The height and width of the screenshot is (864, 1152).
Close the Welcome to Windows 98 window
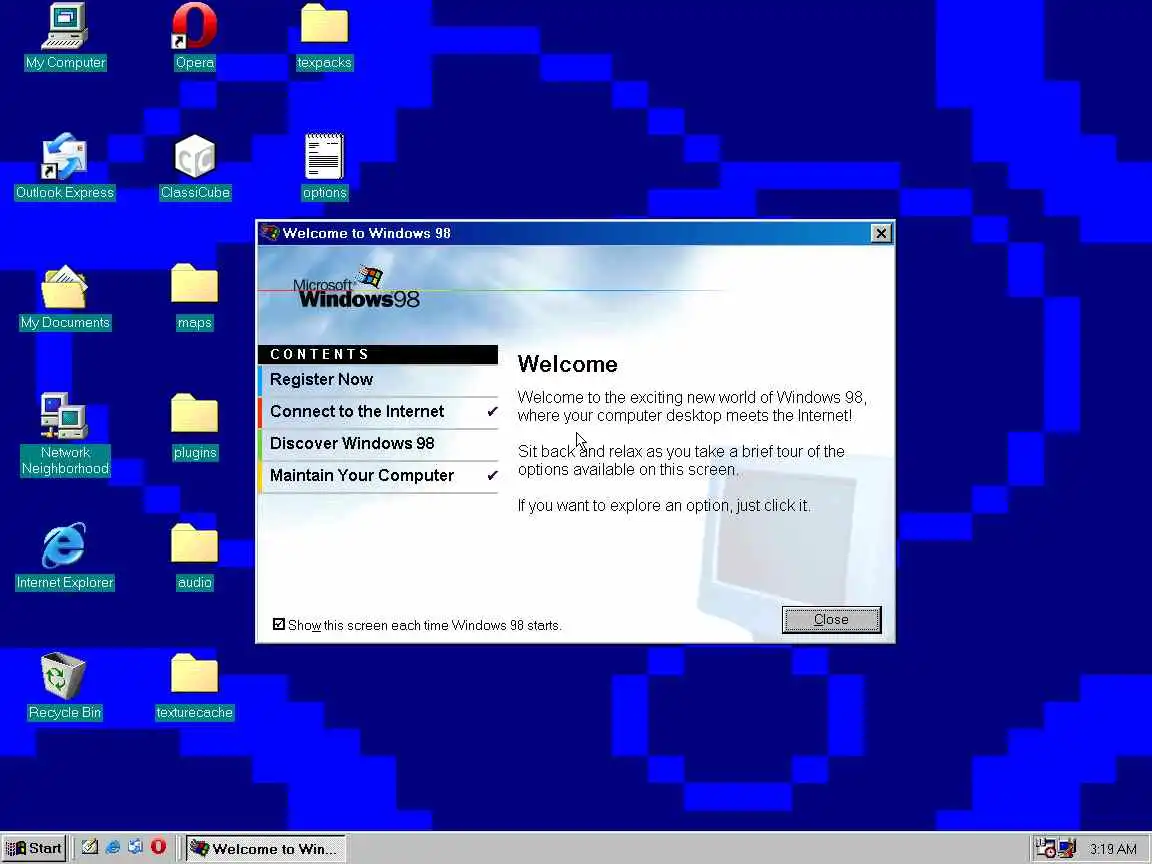click(x=881, y=233)
